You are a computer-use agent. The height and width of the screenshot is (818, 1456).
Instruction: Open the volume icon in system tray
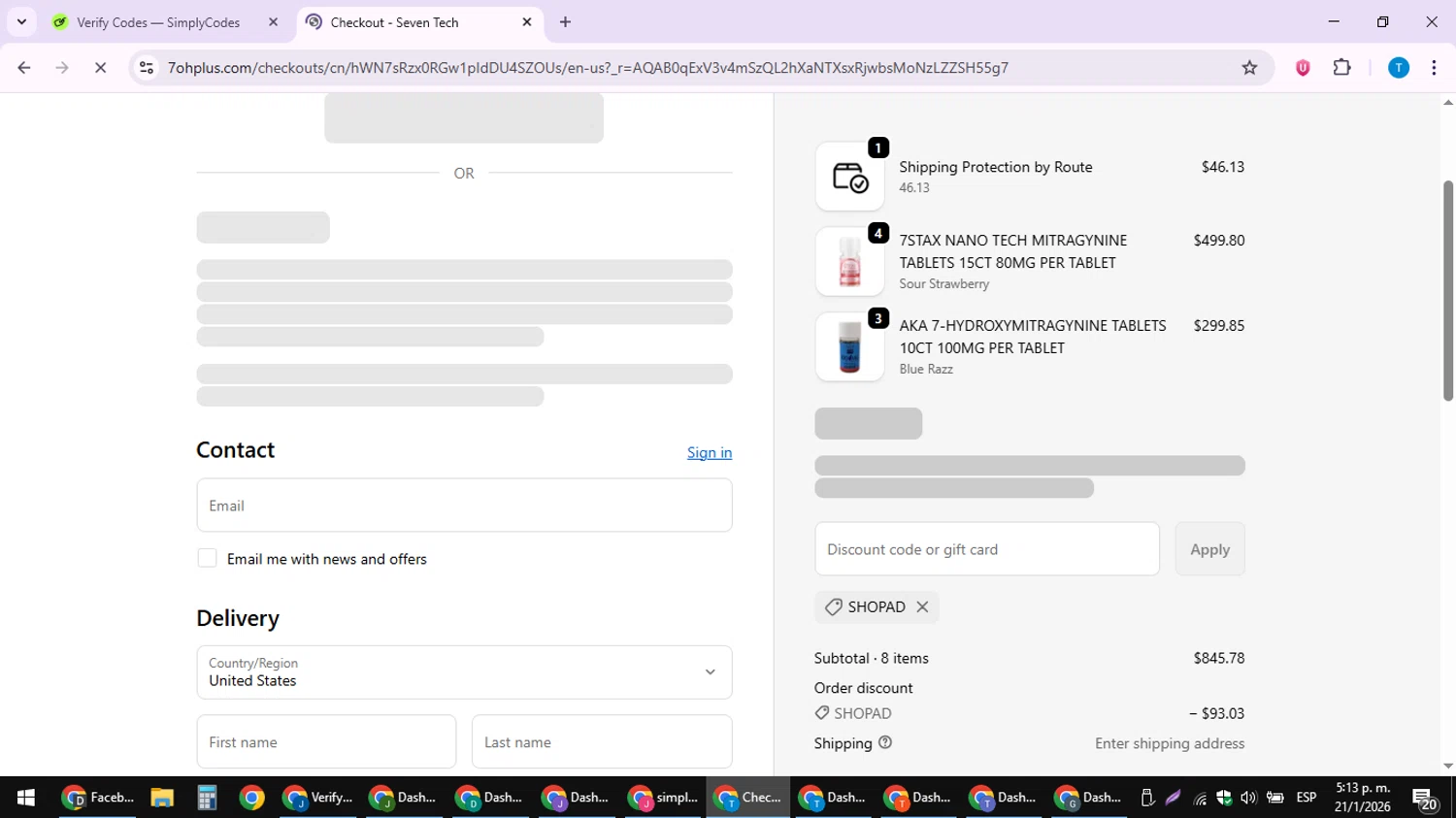(x=1248, y=798)
